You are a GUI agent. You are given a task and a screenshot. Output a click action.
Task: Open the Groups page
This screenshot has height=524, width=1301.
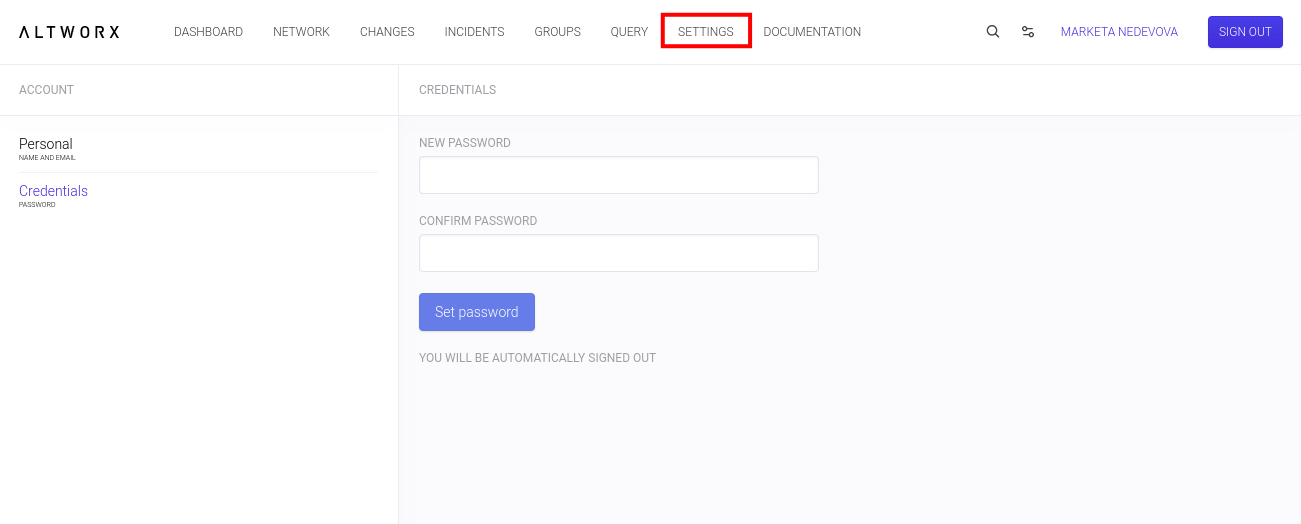557,32
